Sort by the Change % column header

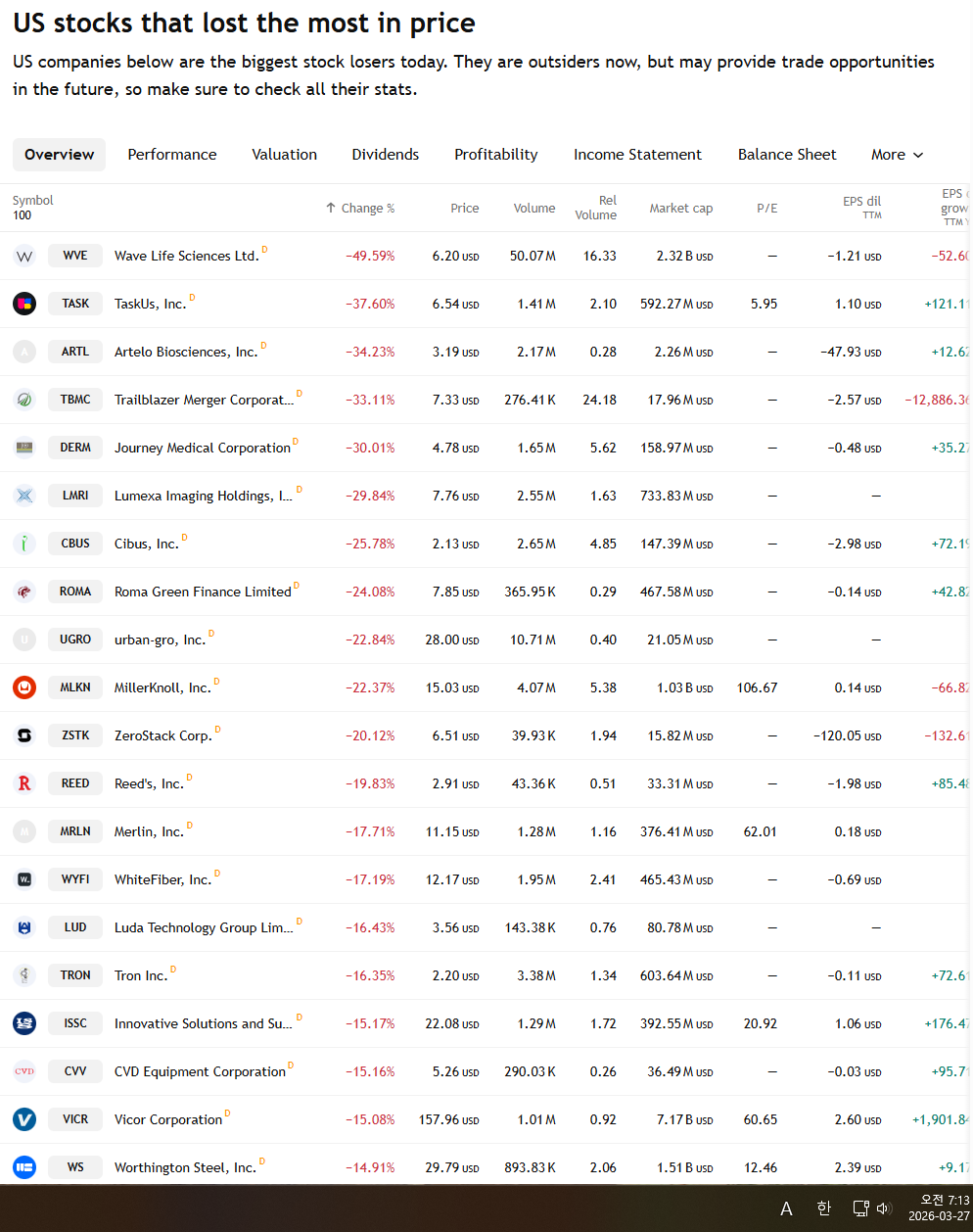[360, 208]
